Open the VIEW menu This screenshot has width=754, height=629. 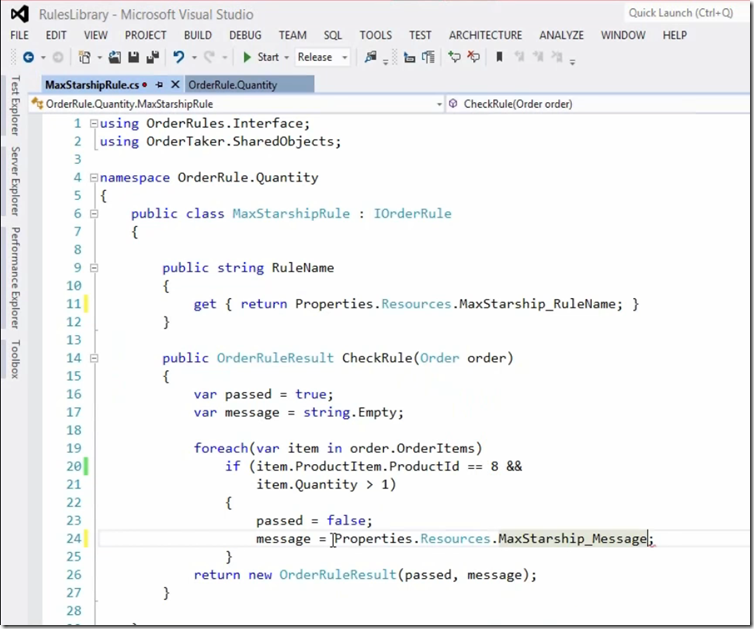[96, 36]
